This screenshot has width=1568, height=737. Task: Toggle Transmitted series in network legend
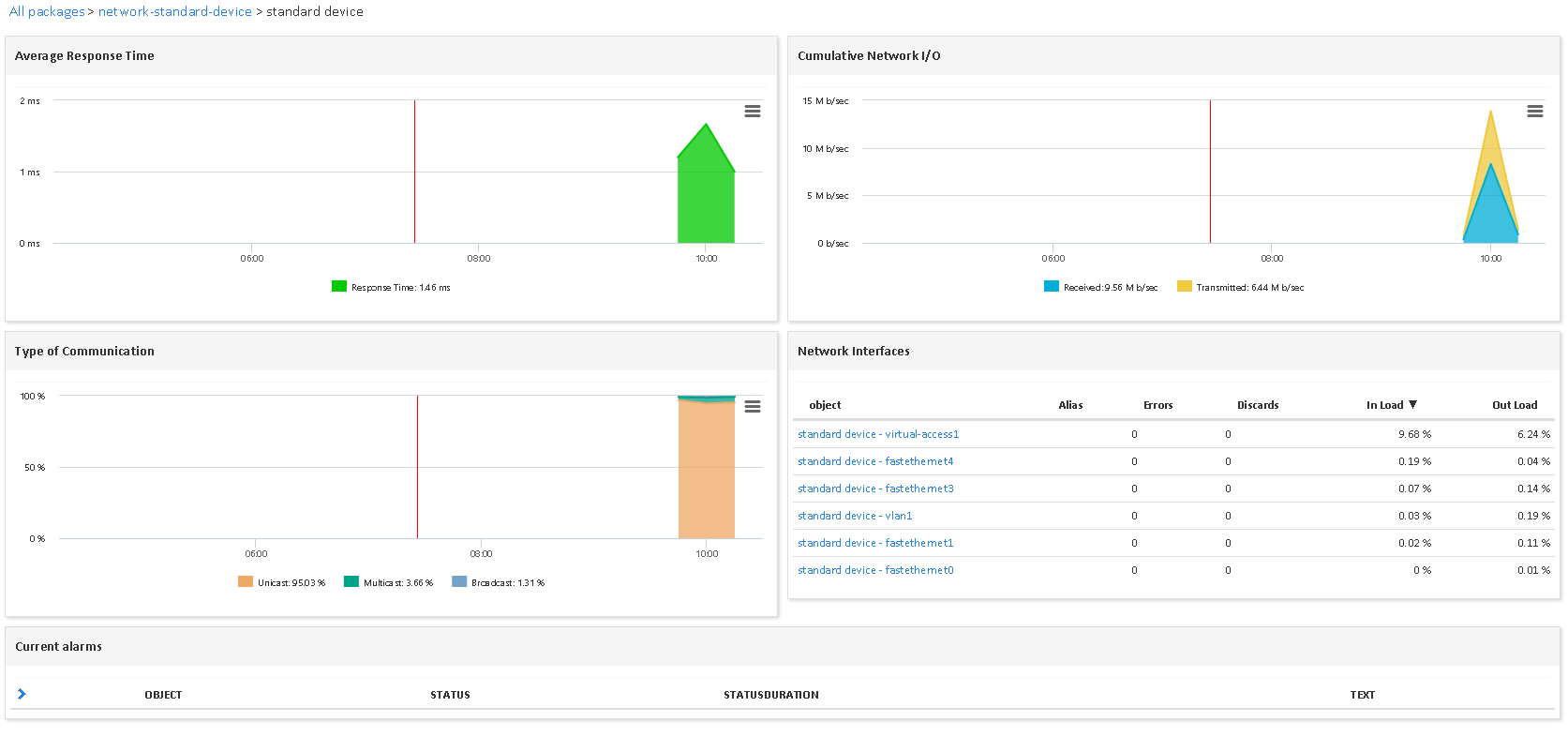coord(1240,287)
